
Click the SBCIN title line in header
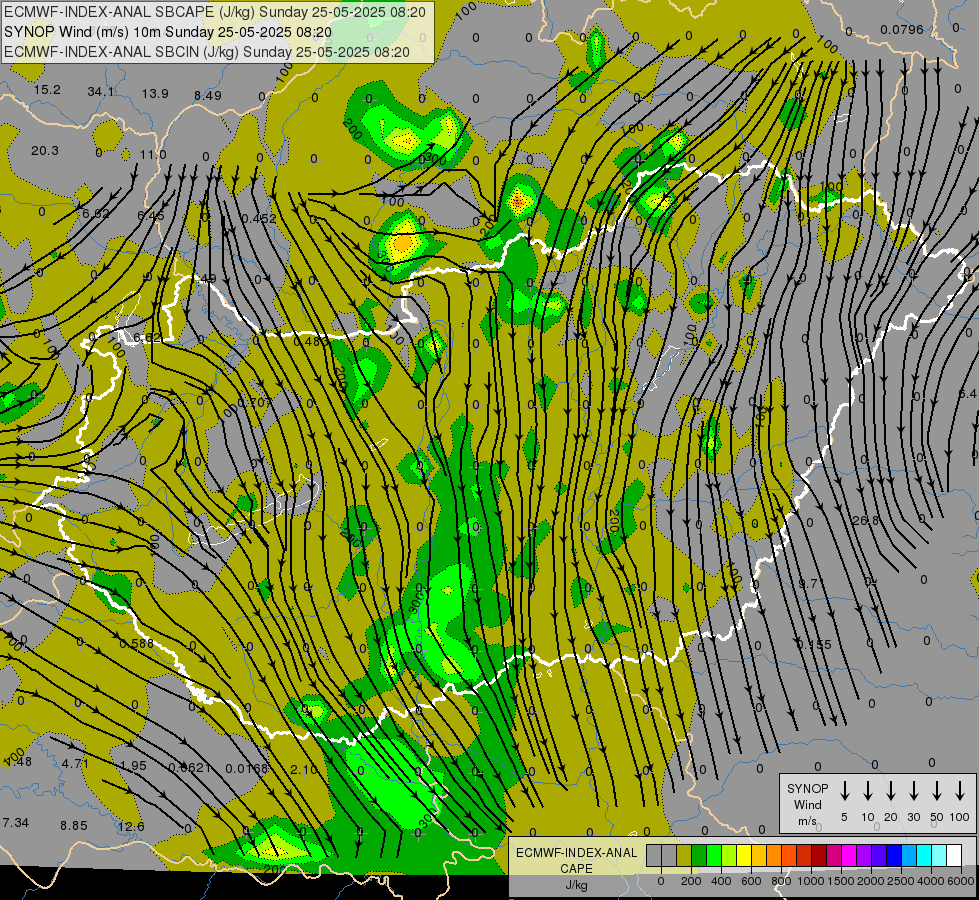[x=207, y=52]
